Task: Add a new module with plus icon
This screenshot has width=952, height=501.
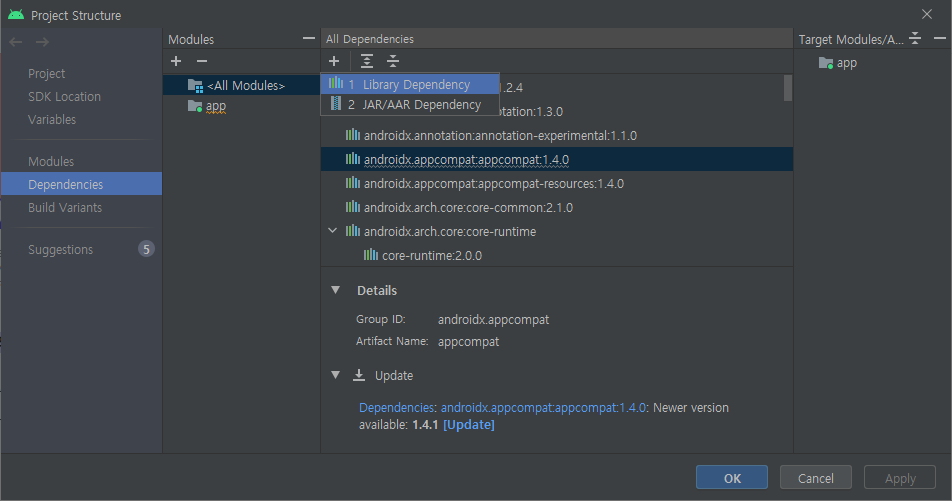Action: tap(176, 61)
